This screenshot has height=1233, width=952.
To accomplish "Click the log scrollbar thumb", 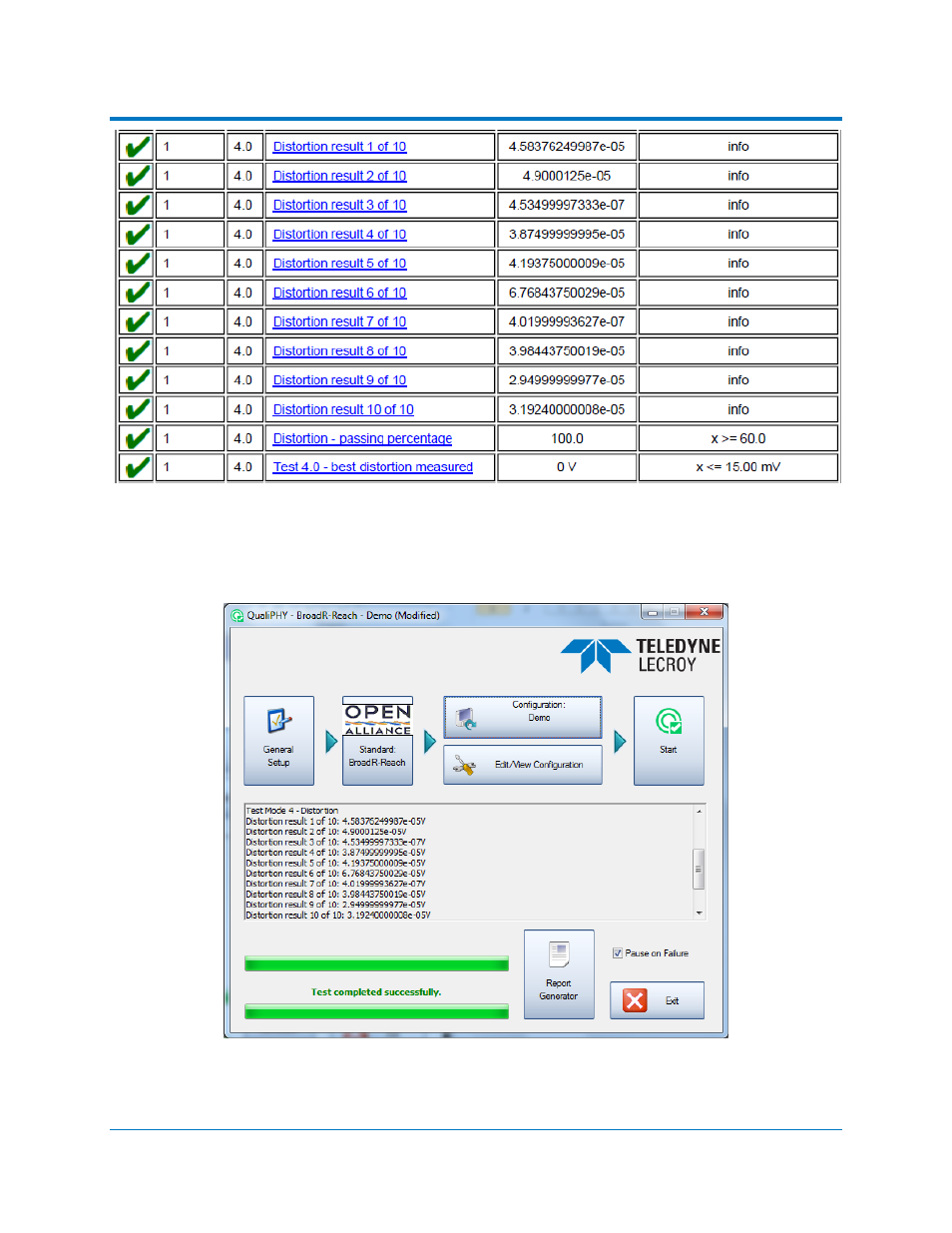I will (699, 869).
